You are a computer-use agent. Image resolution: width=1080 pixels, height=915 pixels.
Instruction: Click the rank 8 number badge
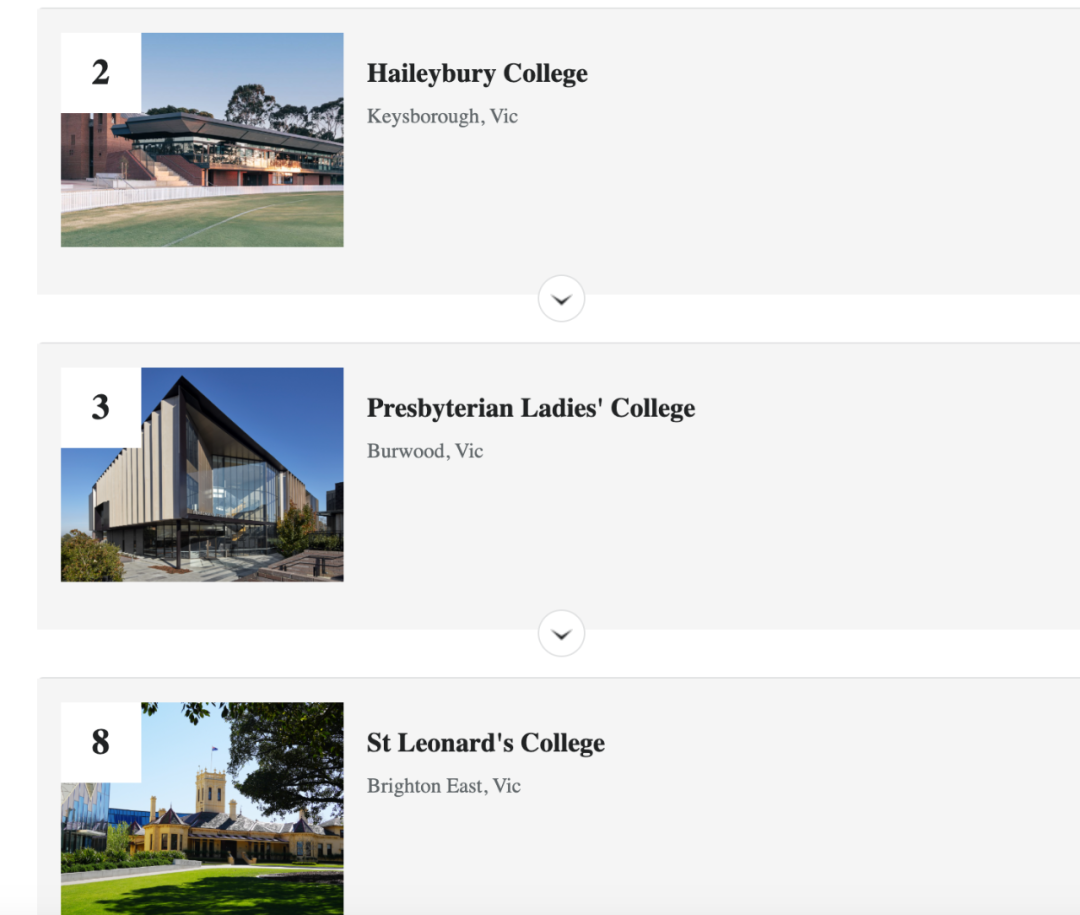pos(101,742)
